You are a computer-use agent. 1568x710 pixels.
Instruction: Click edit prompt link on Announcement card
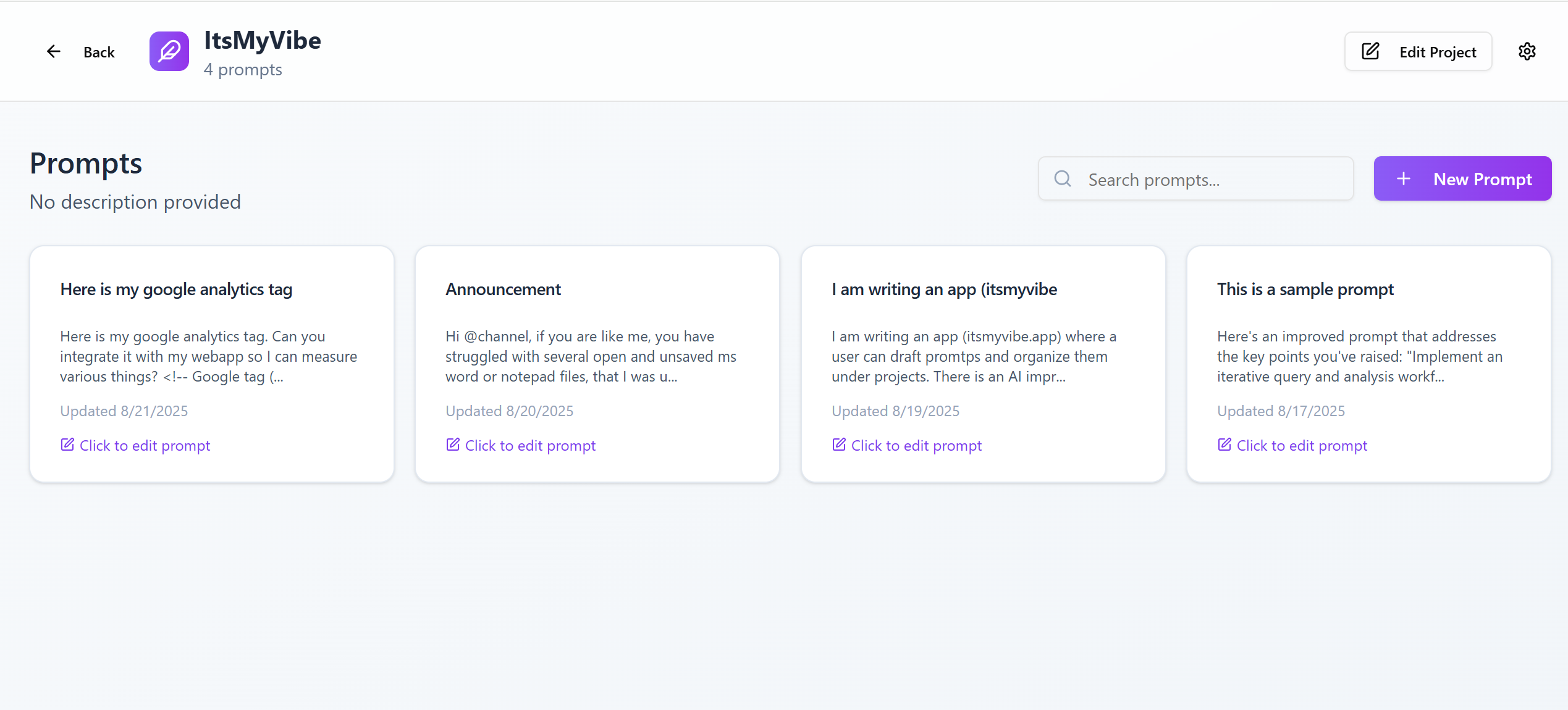521,445
